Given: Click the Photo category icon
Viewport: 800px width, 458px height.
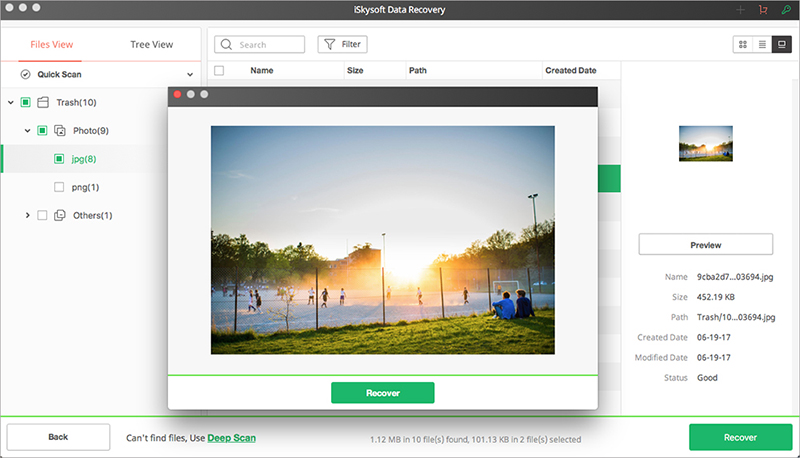Looking at the screenshot, I should pos(60,130).
